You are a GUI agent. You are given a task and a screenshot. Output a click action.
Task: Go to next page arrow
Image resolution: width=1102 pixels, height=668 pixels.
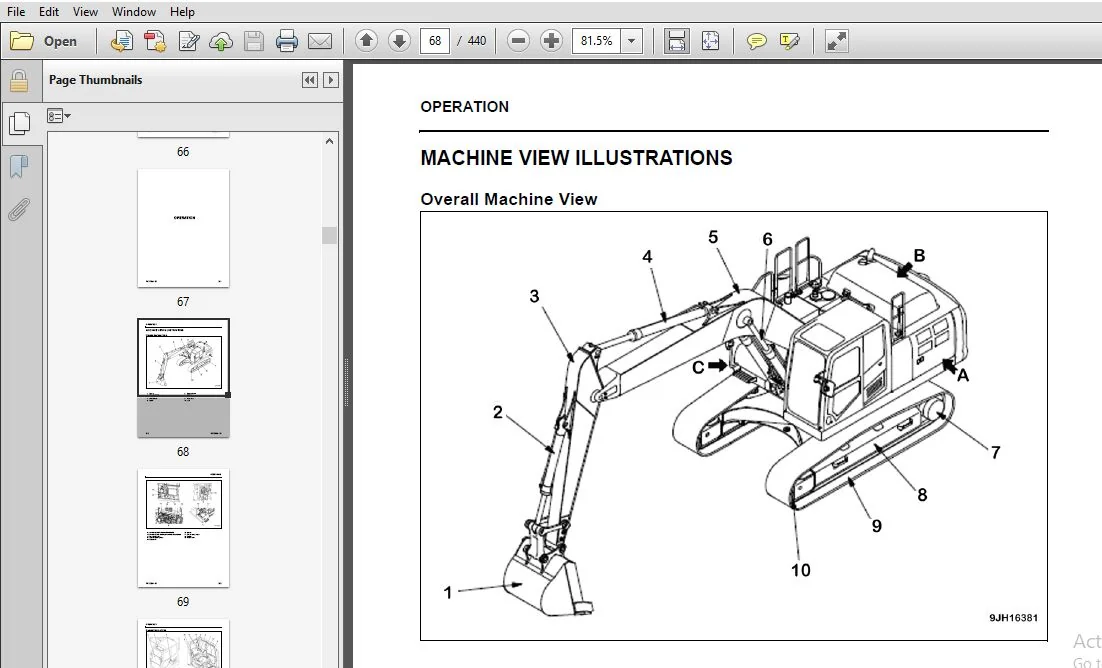pyautogui.click(x=399, y=41)
